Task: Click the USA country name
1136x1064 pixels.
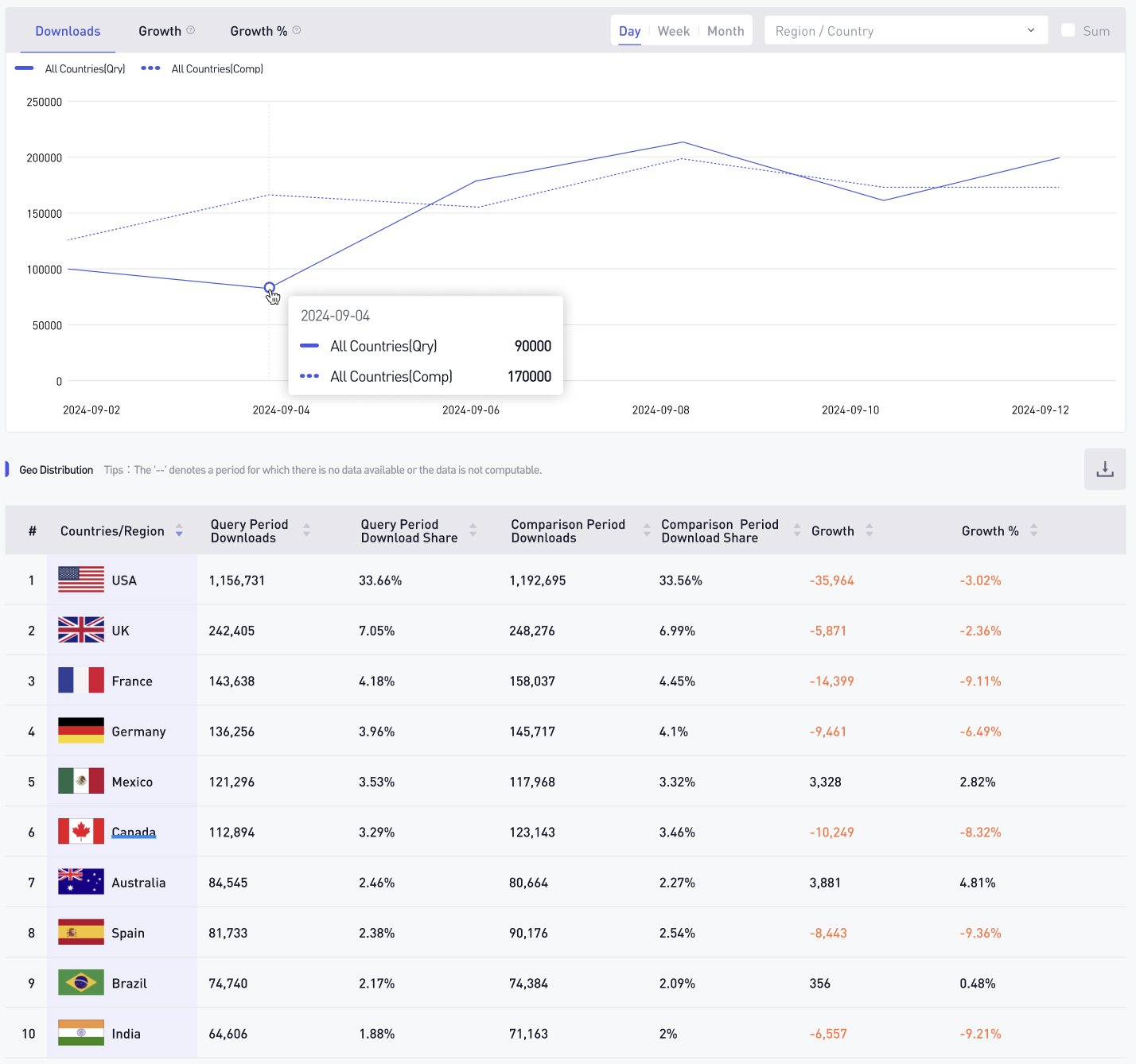Action: [124, 581]
